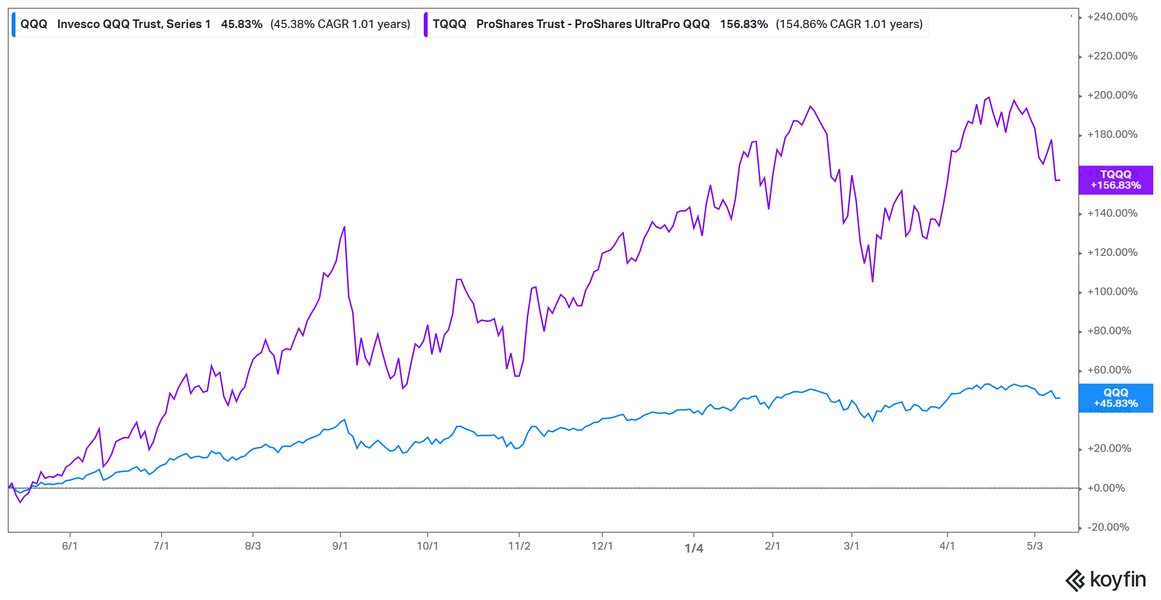Click the 9/1 date label
The image size is (1161, 600).
tap(340, 546)
